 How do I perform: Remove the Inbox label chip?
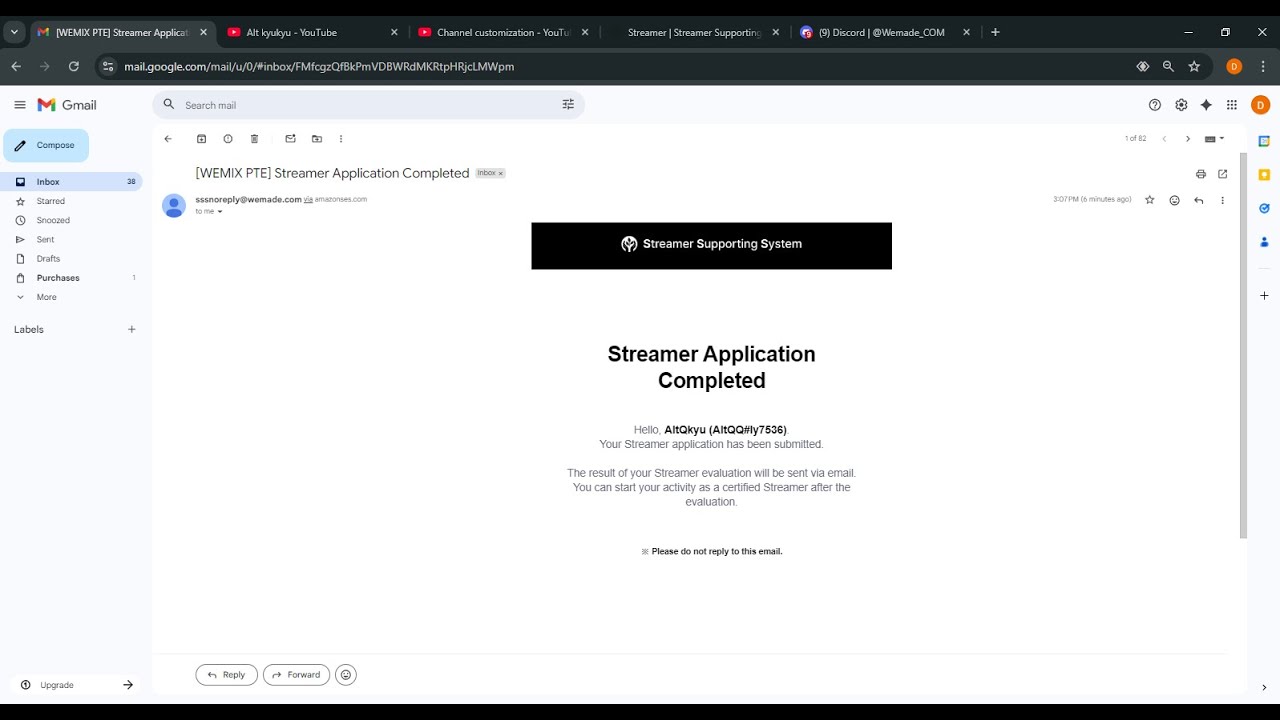click(x=501, y=174)
